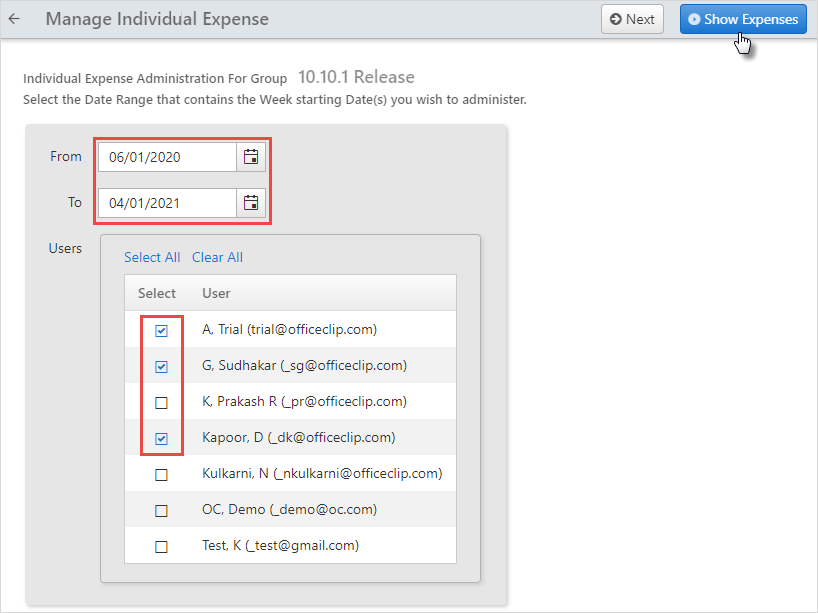The height and width of the screenshot is (613, 818).
Task: Uncheck the Kapoor, D user checkbox
Action: [x=161, y=439]
